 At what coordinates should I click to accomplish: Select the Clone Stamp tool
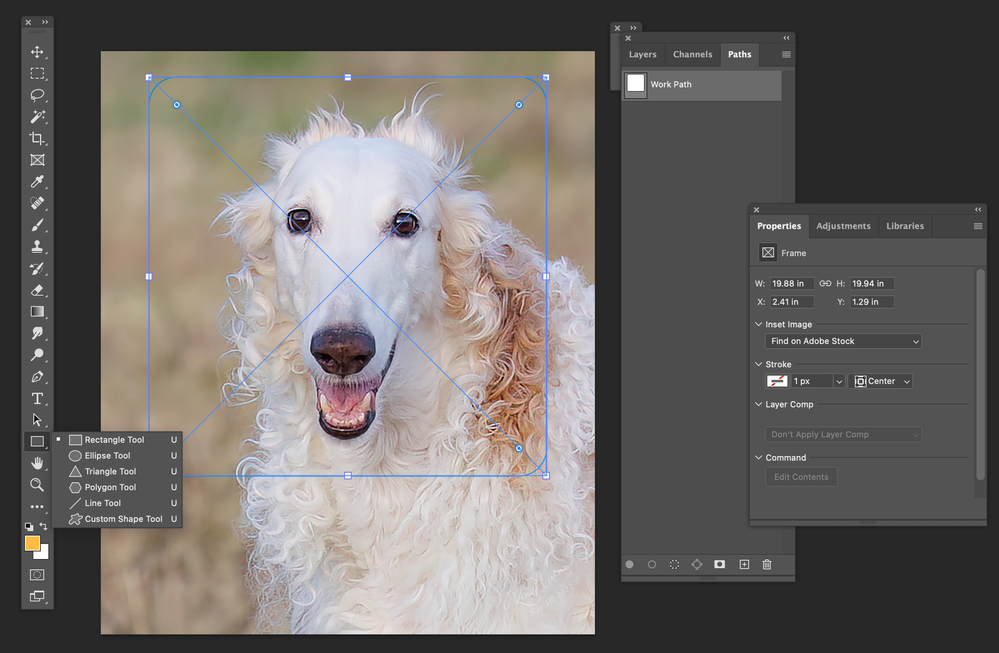pyautogui.click(x=37, y=247)
